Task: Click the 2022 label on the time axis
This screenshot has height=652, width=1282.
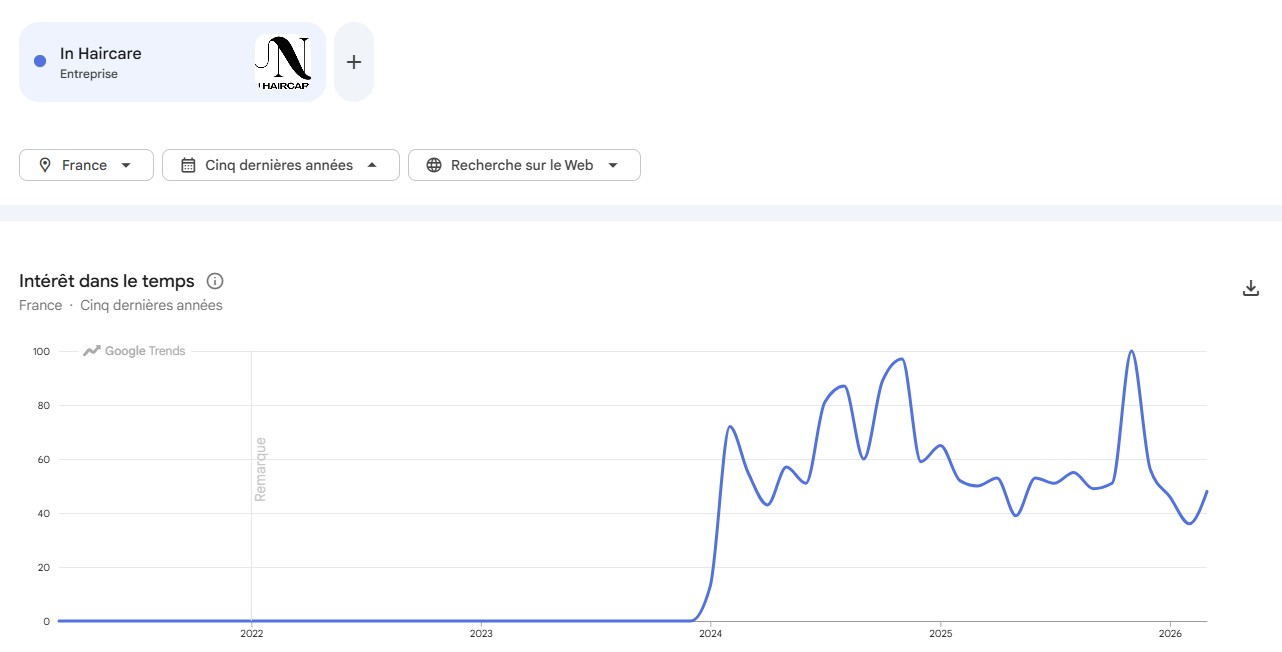Action: [251, 633]
